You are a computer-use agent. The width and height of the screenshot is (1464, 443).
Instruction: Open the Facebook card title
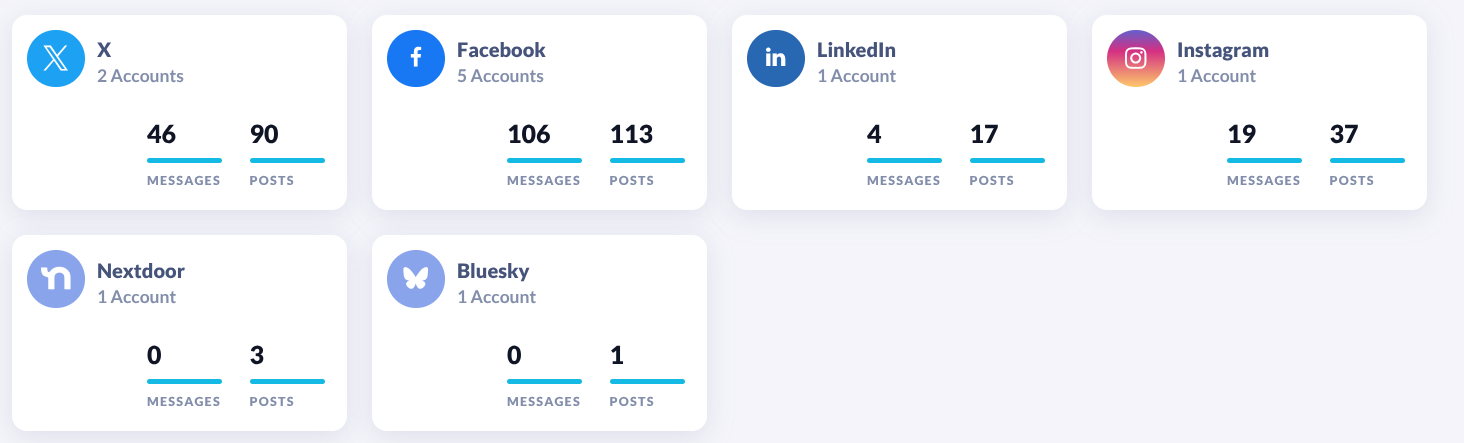click(x=501, y=50)
